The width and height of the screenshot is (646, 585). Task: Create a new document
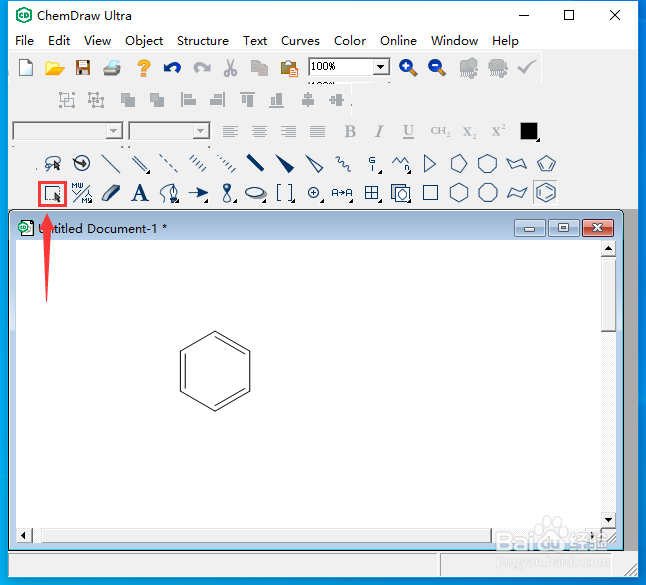click(26, 68)
